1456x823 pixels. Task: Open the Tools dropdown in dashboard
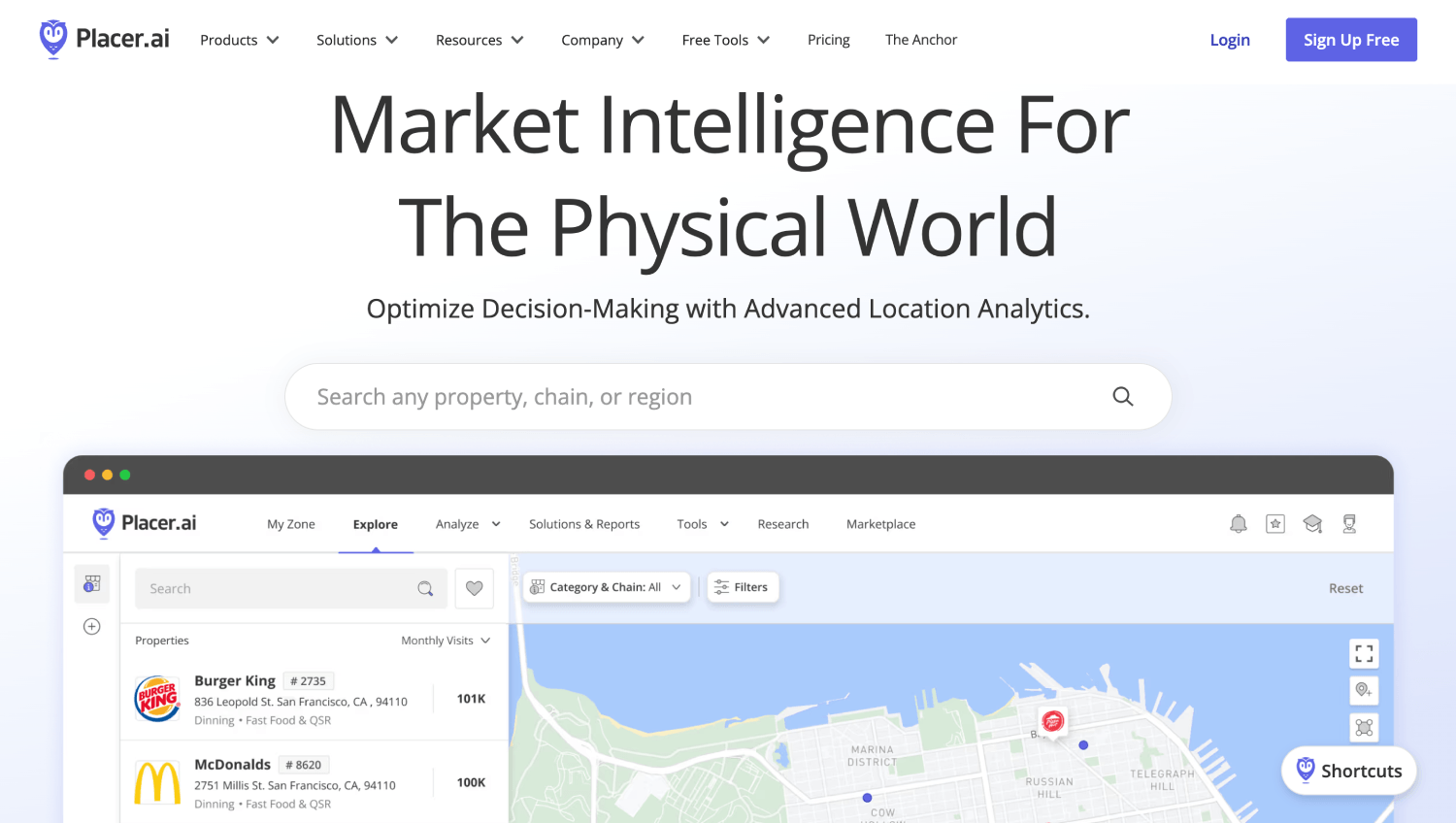(x=703, y=524)
